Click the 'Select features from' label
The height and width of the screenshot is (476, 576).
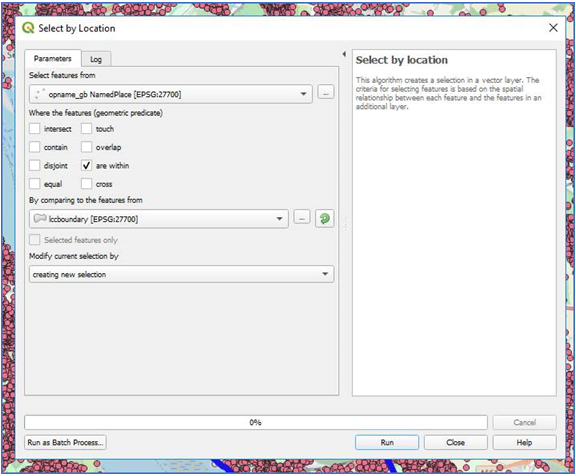pos(62,75)
